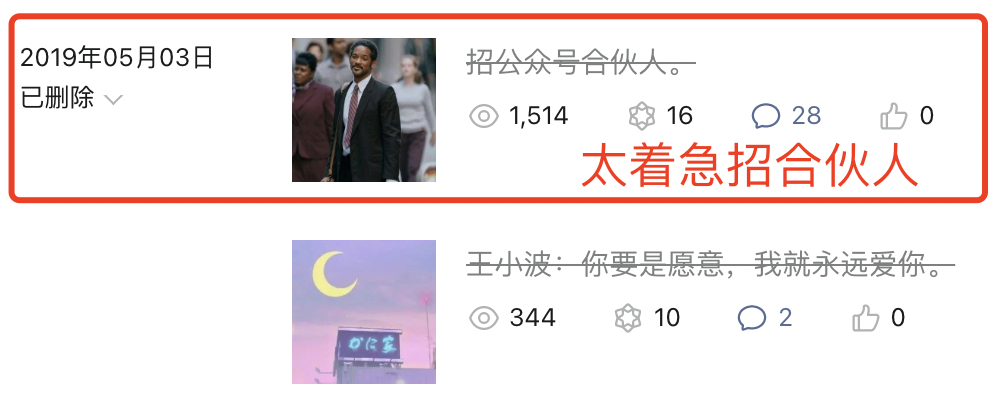The image size is (998, 416).
Task: Open comments bubble icon beside 28
Action: (766, 116)
